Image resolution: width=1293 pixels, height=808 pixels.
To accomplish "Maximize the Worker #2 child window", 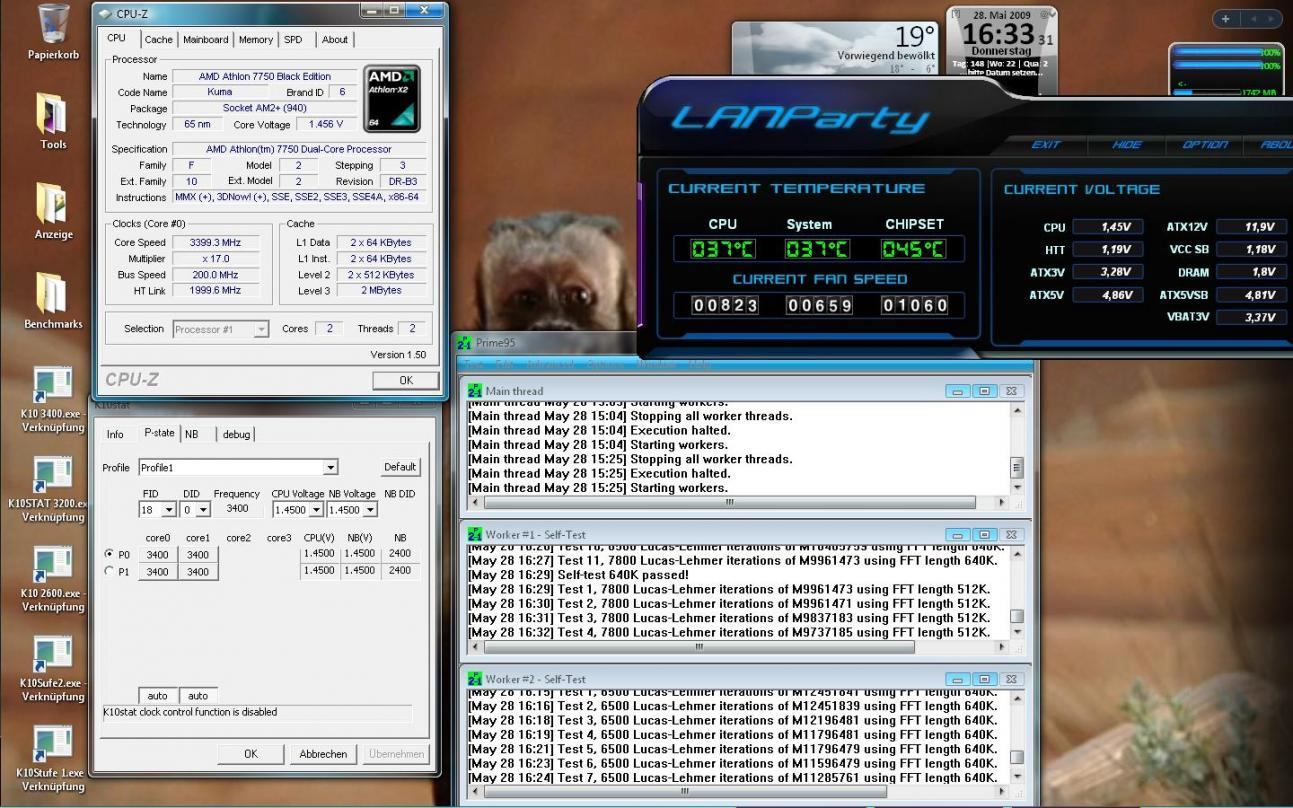I will (x=984, y=679).
